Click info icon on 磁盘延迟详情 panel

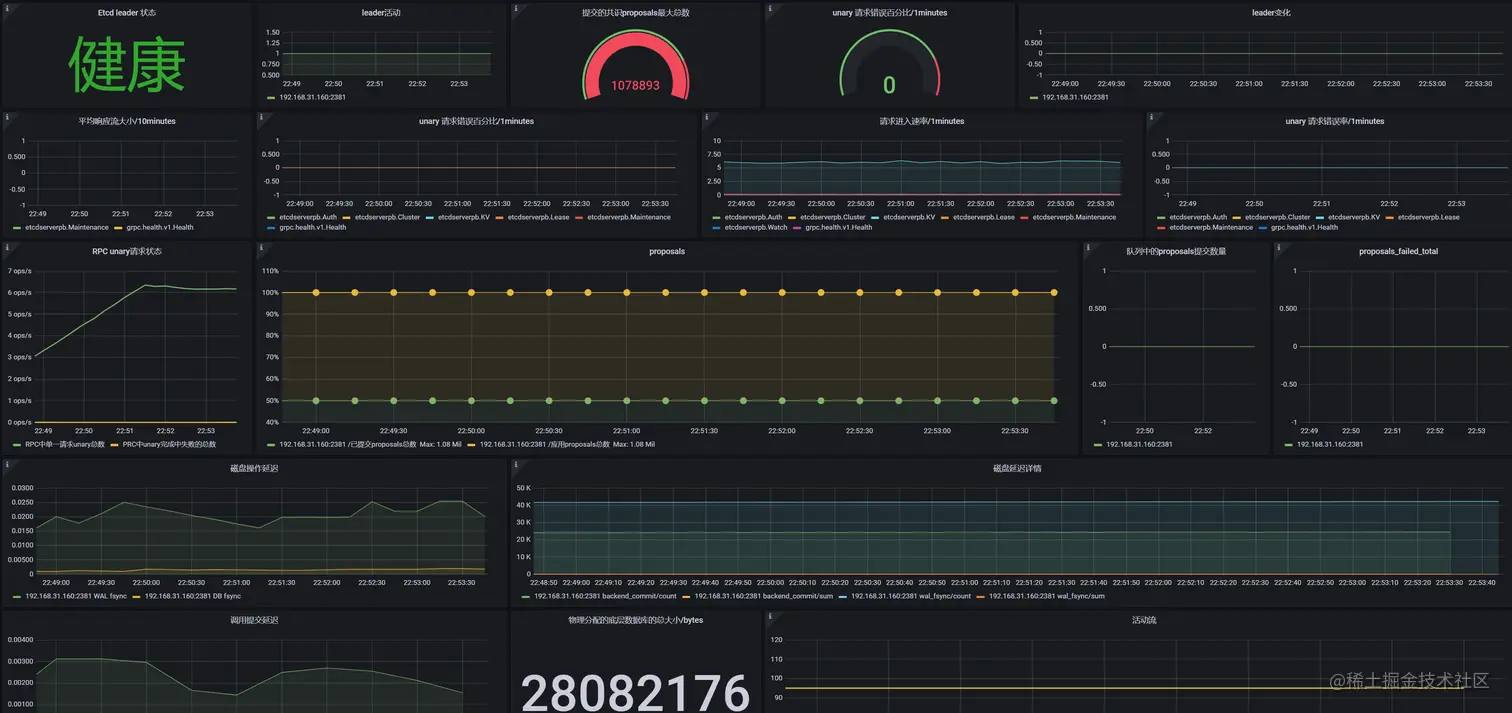tap(517, 464)
